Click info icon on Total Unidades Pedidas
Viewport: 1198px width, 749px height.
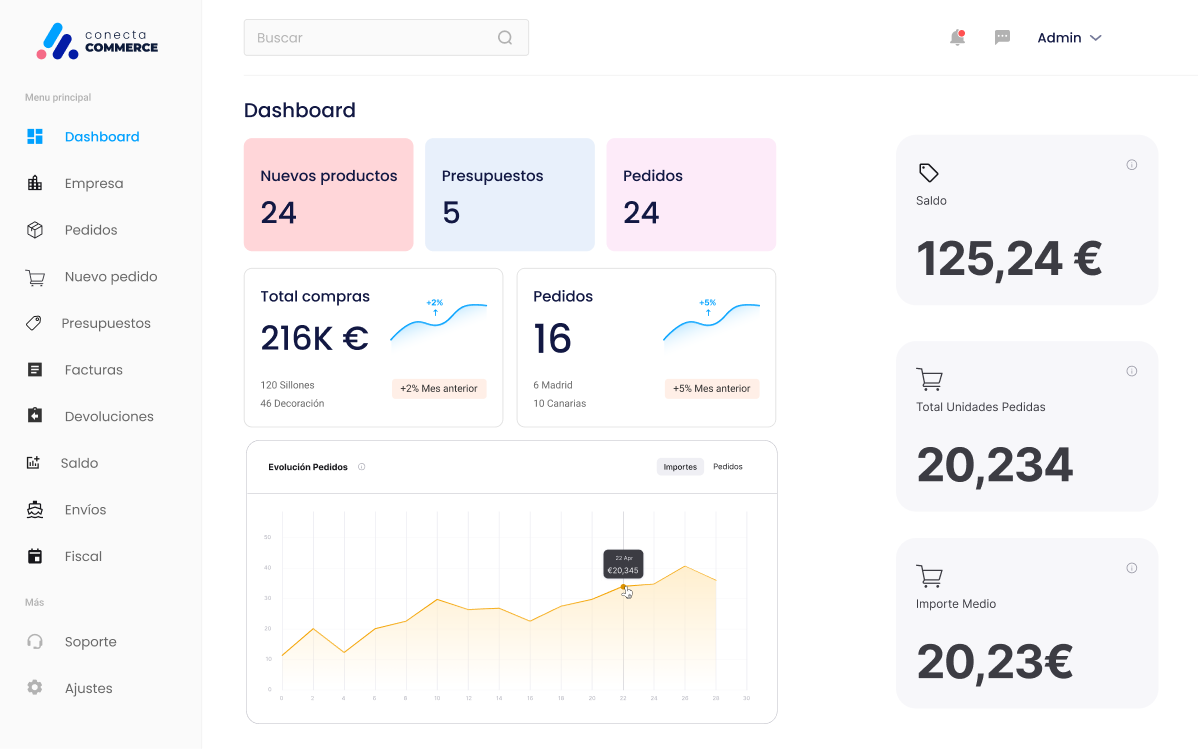[1131, 371]
